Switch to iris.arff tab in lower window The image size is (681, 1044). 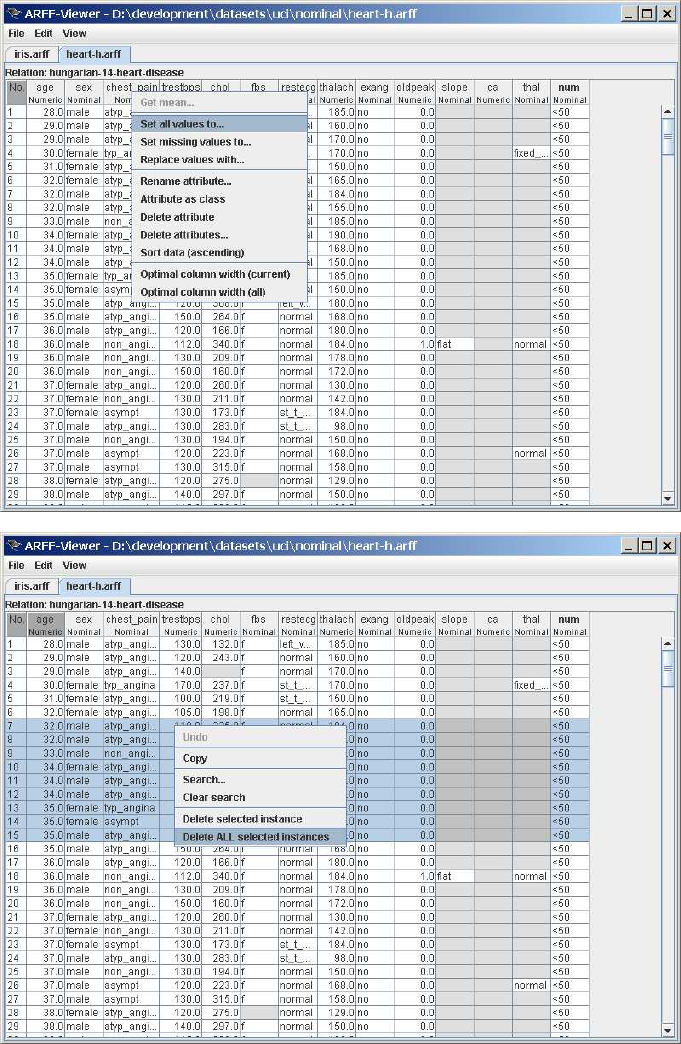pyautogui.click(x=32, y=587)
